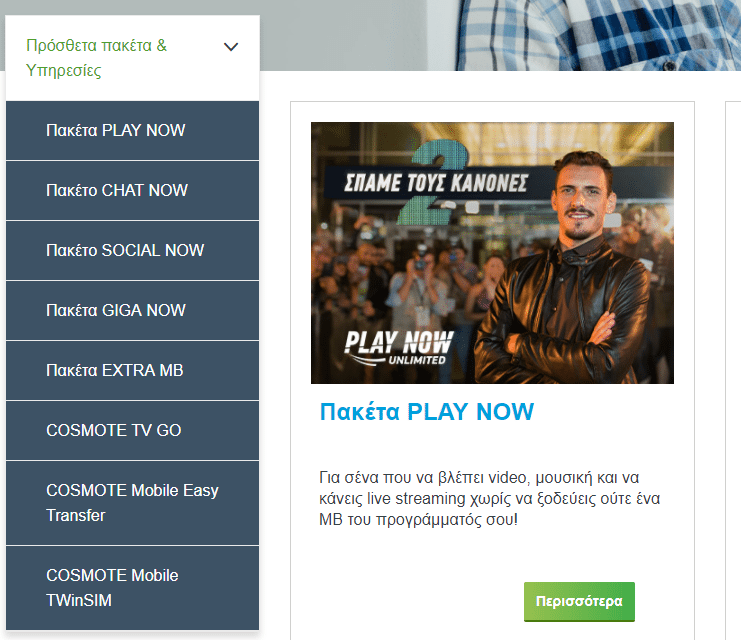This screenshot has height=640, width=741.
Task: Collapse the Πρόσθετα πακέτα & Υπηρεσίες chevron
Action: pyautogui.click(x=231, y=47)
